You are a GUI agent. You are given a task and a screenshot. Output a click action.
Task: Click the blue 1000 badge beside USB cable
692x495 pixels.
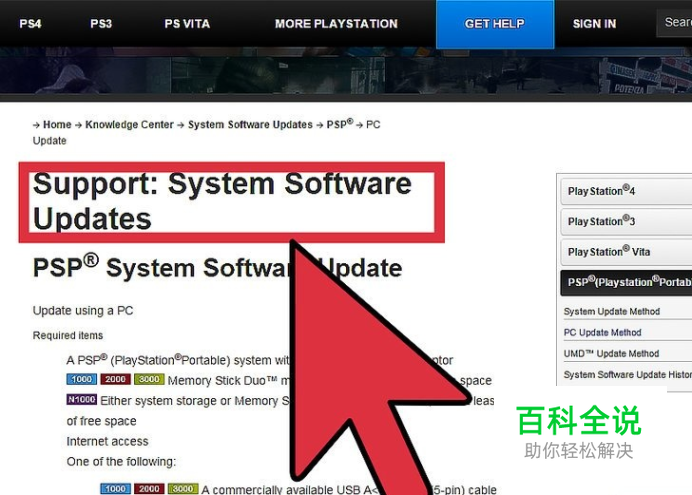(115, 489)
